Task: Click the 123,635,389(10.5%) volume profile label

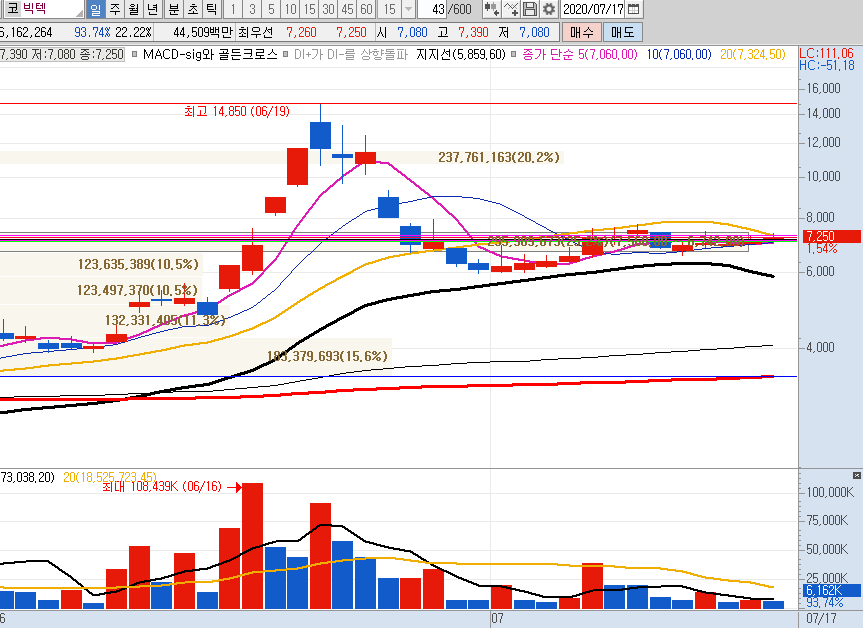Action: pos(138,264)
